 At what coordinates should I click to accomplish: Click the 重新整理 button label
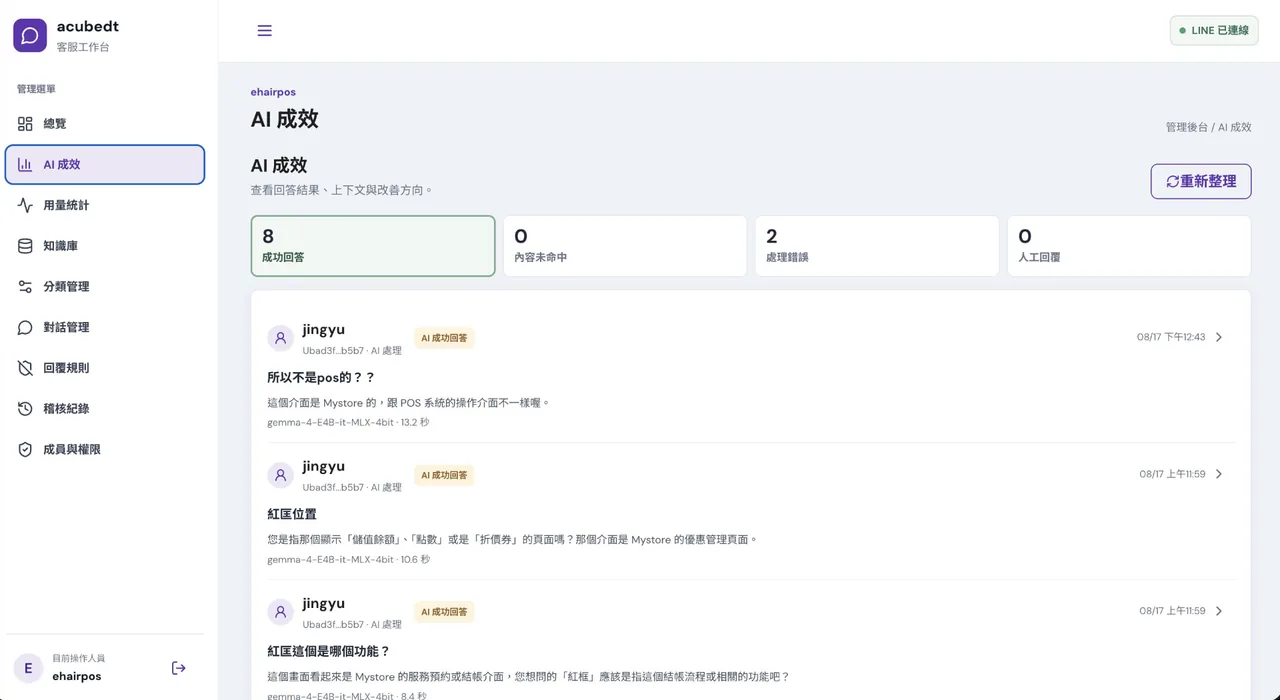pyautogui.click(x=1208, y=181)
